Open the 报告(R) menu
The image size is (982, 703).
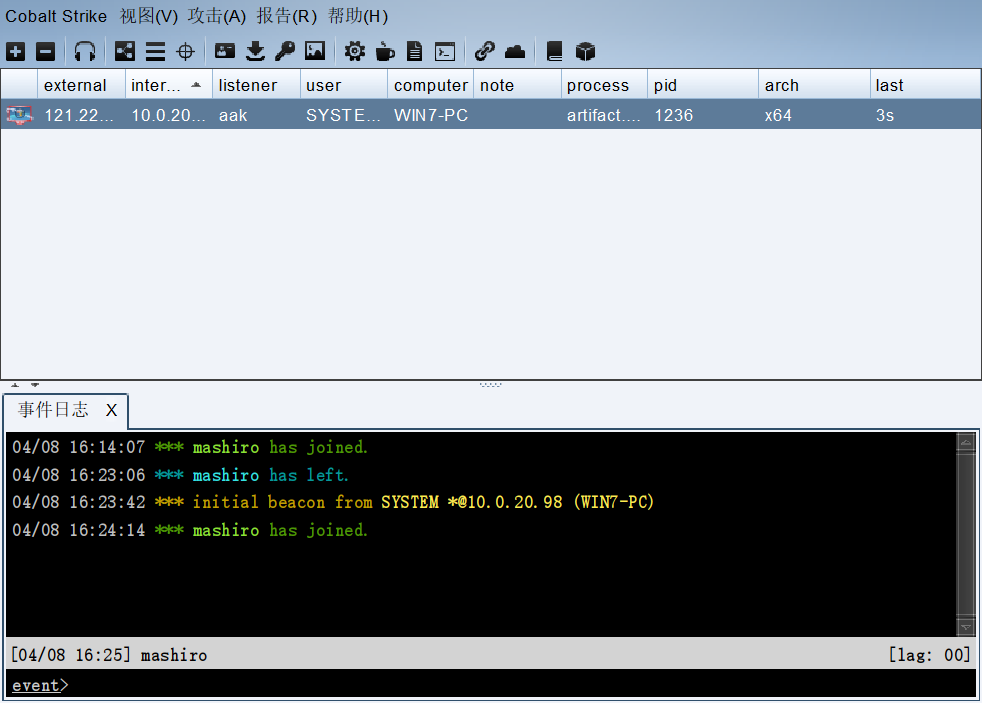pos(287,16)
